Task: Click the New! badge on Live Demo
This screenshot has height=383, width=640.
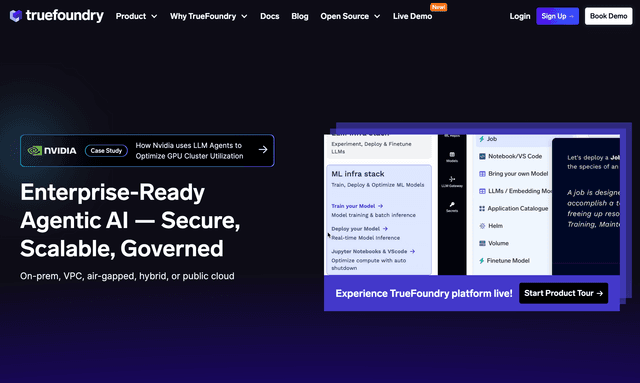Action: tap(438, 7)
